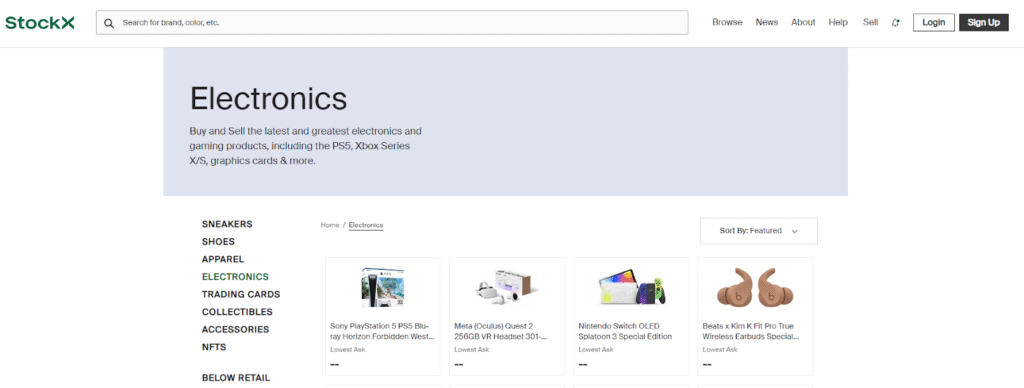Select the NFTs category
The height and width of the screenshot is (388, 1024).
click(214, 348)
